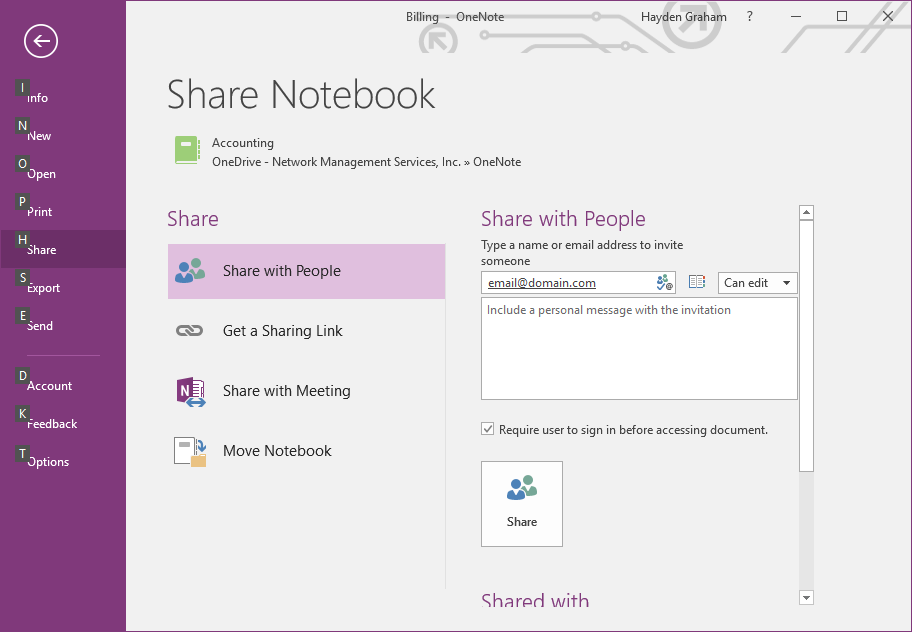Go back using the circular arrow button

pyautogui.click(x=41, y=41)
